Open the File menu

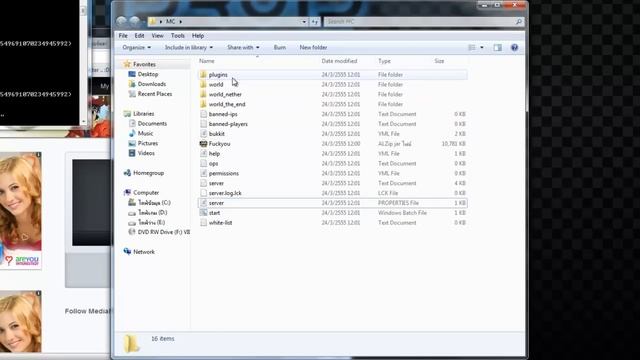[x=123, y=36]
